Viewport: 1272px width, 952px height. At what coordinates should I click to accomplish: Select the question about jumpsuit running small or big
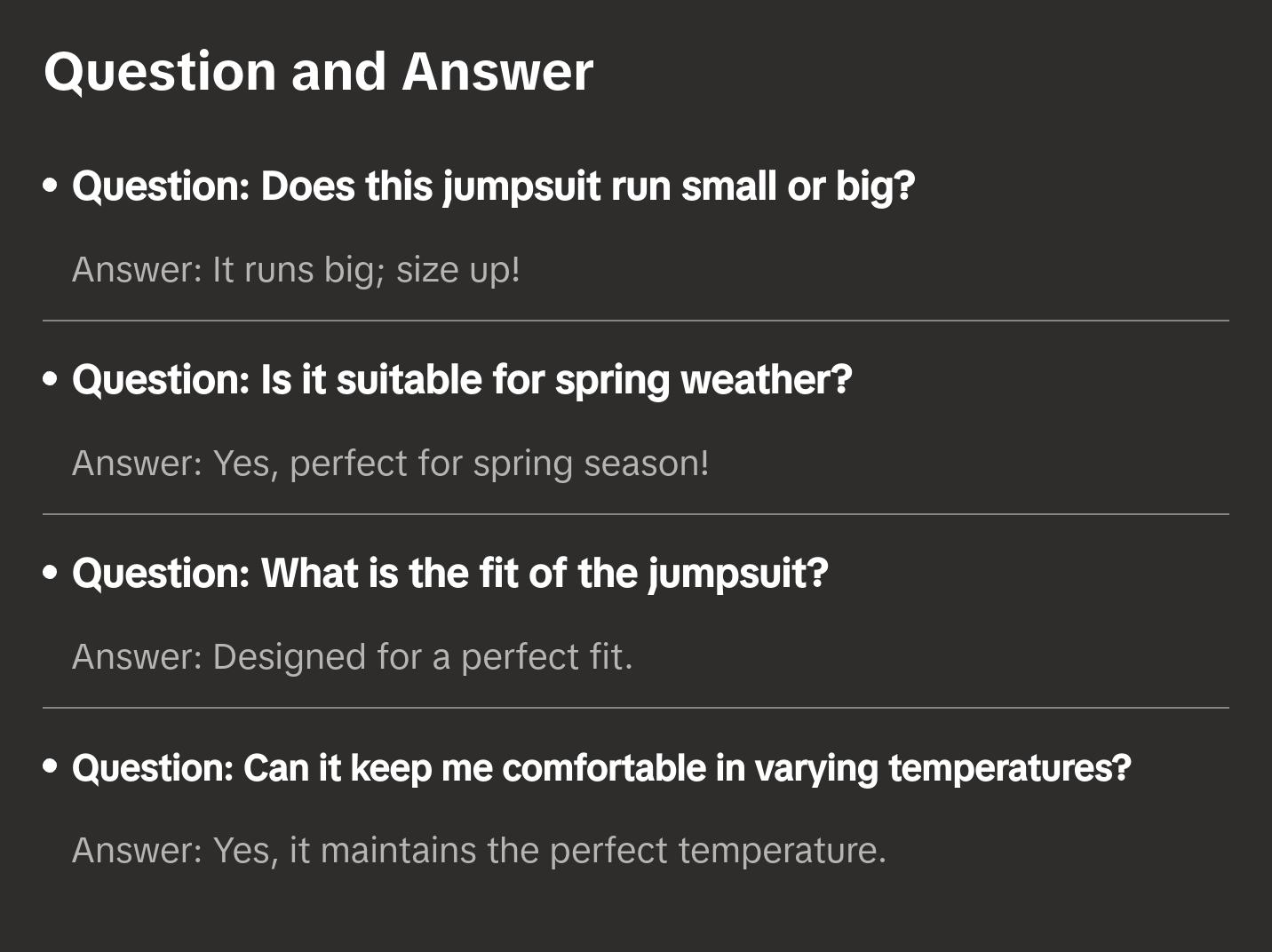[x=493, y=186]
